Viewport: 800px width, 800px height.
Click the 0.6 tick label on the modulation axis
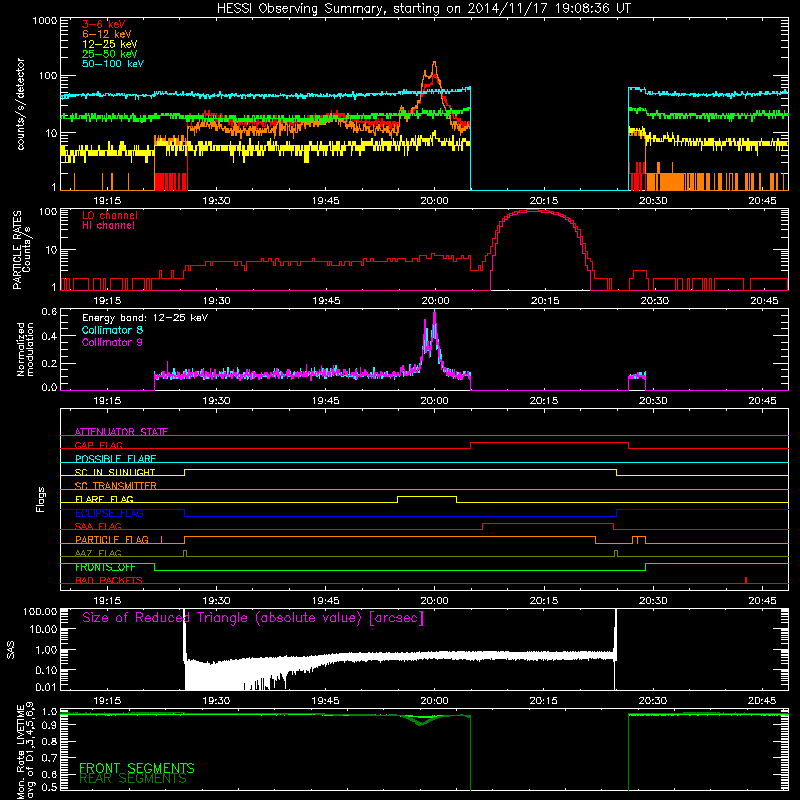[49, 311]
